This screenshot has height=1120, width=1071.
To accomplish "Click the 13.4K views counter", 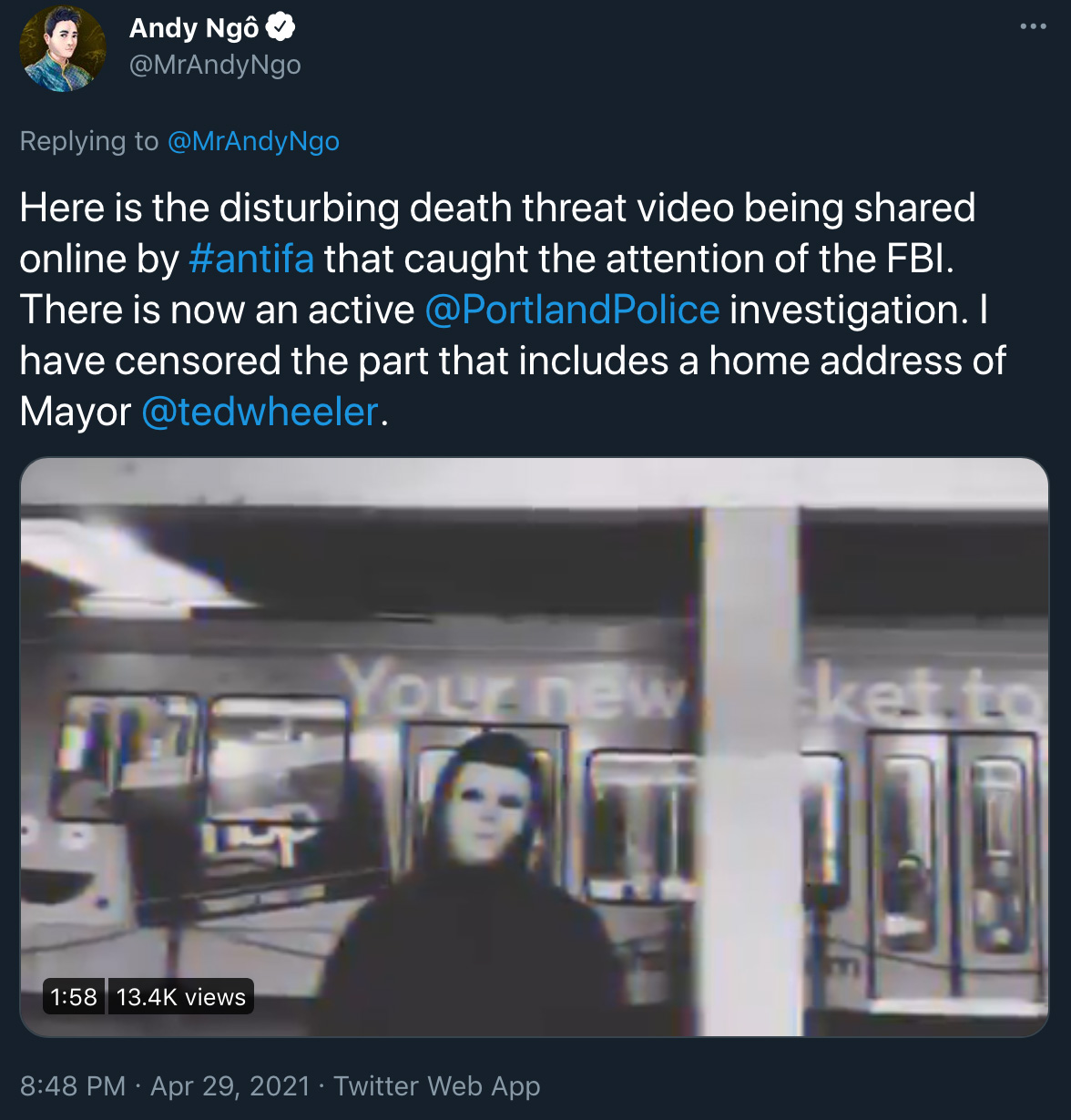I will 181,997.
